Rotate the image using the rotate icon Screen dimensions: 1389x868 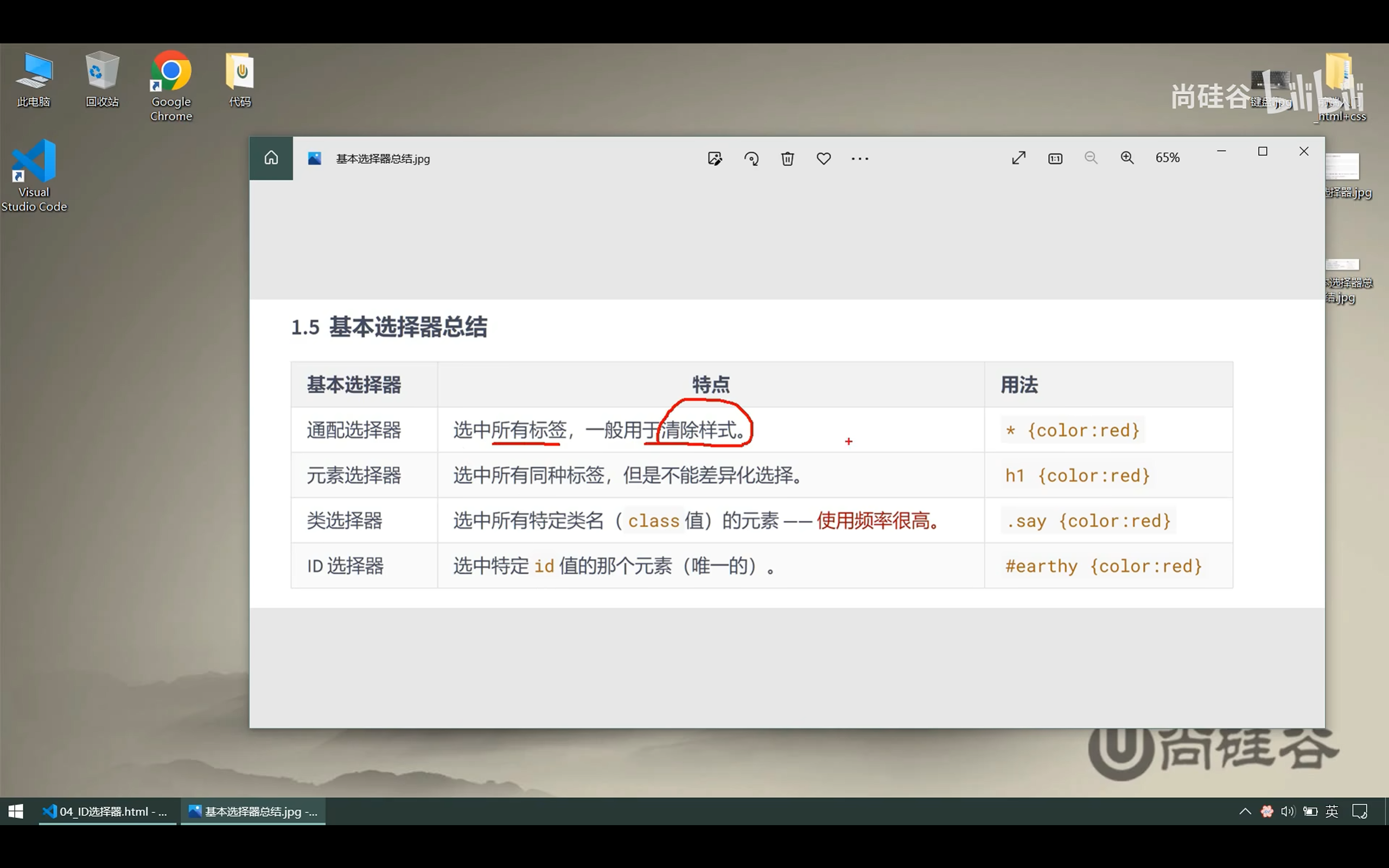click(751, 158)
